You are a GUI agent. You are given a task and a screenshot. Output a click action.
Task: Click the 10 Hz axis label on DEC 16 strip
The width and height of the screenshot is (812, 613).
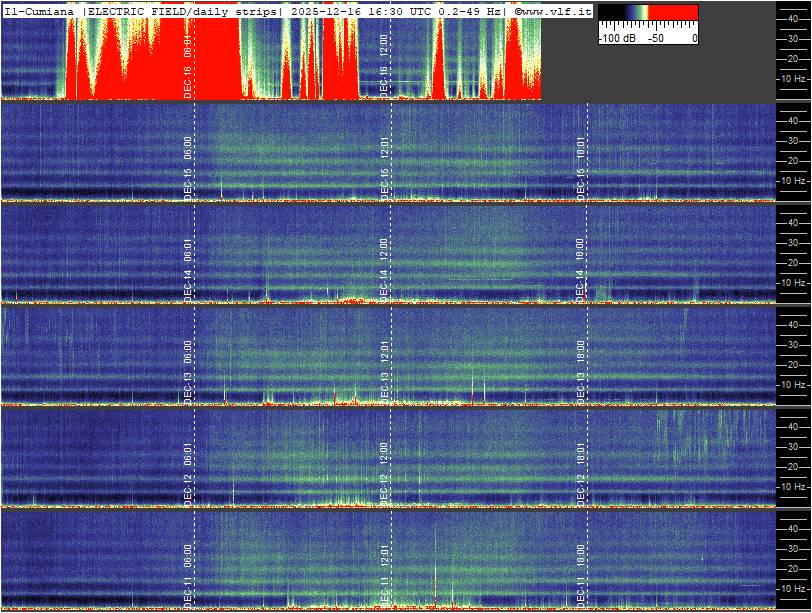click(793, 78)
